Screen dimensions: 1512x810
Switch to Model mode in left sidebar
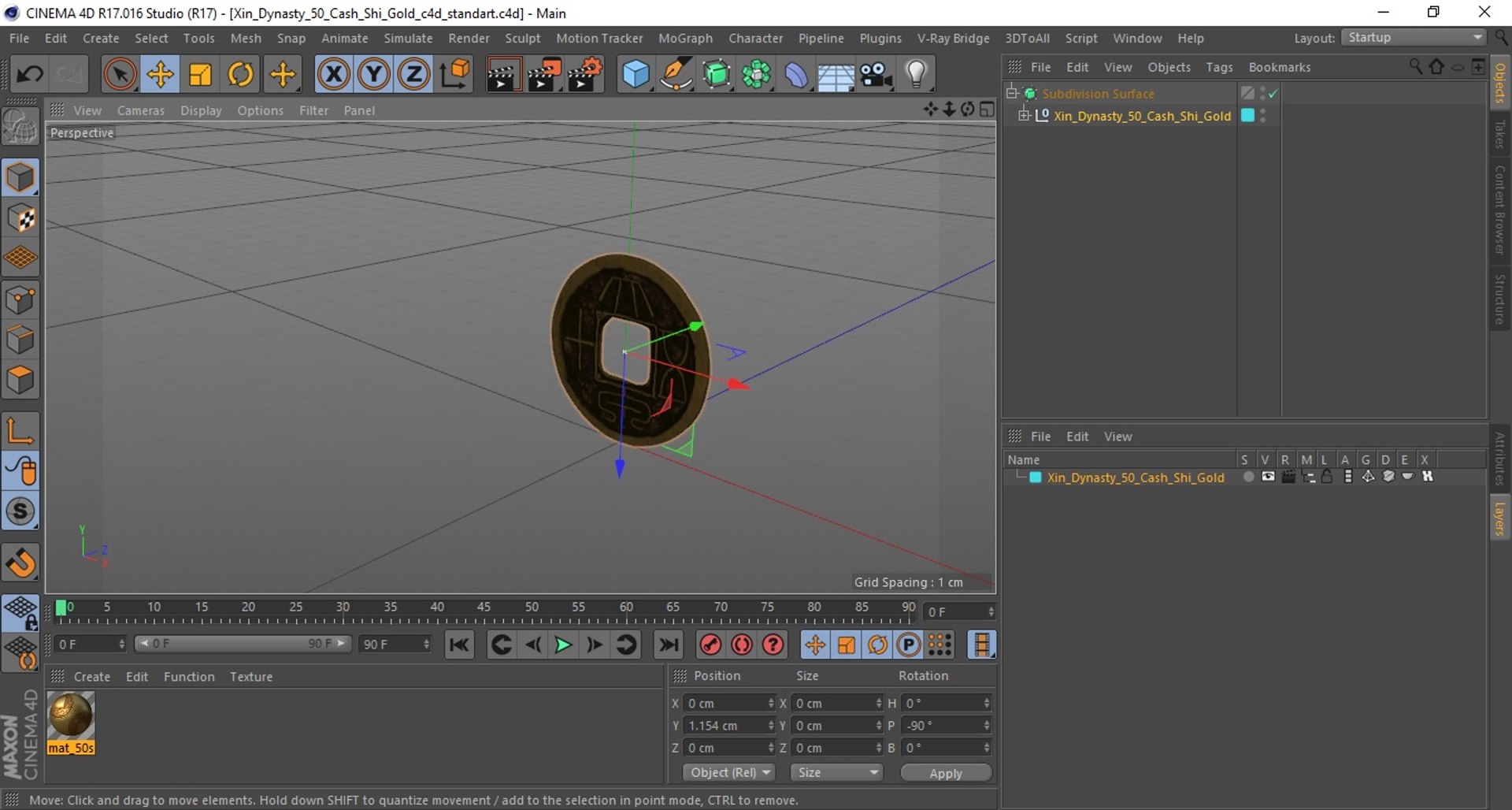20,177
